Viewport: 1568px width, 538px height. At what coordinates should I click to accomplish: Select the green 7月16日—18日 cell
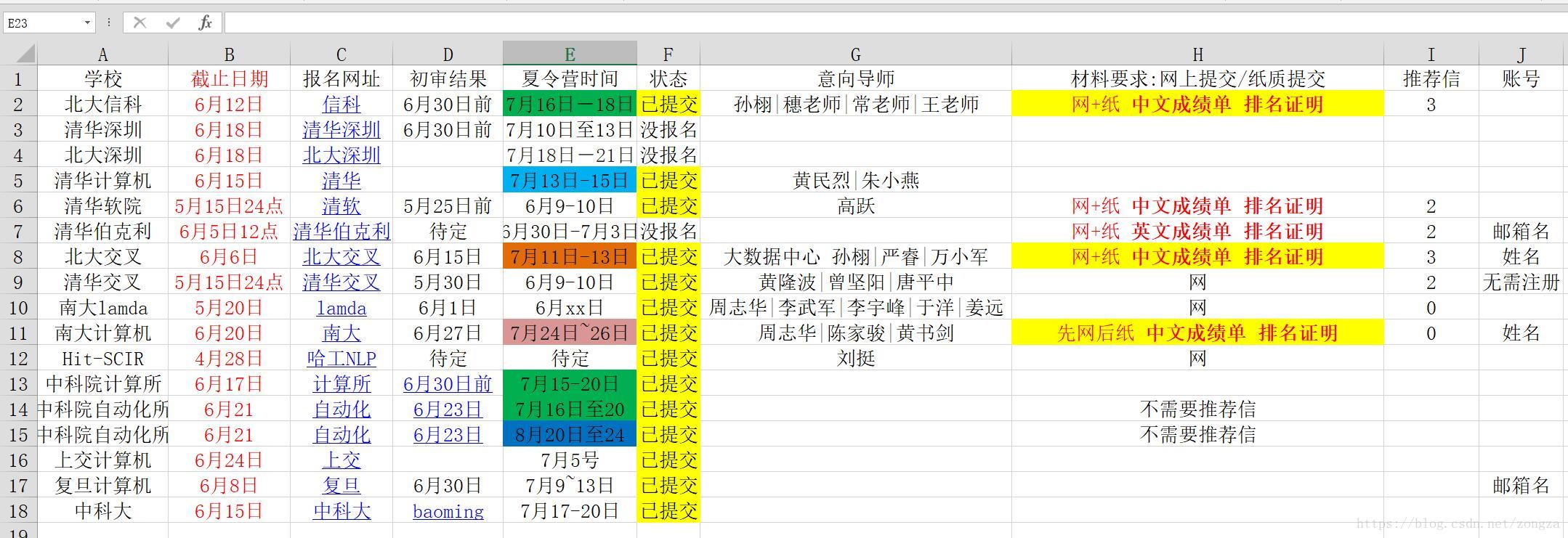tap(570, 105)
